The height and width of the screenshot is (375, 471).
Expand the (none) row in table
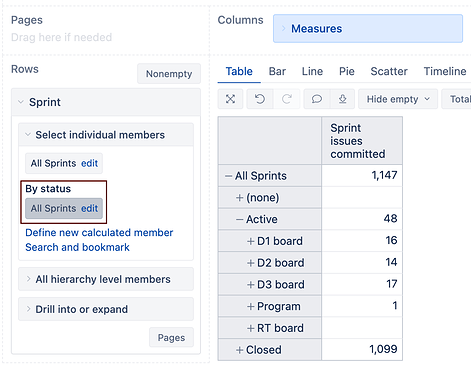[x=239, y=198]
